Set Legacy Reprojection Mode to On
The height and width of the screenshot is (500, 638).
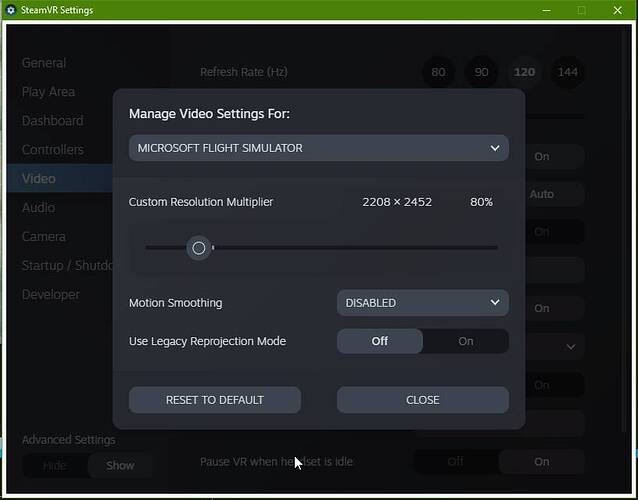point(466,341)
